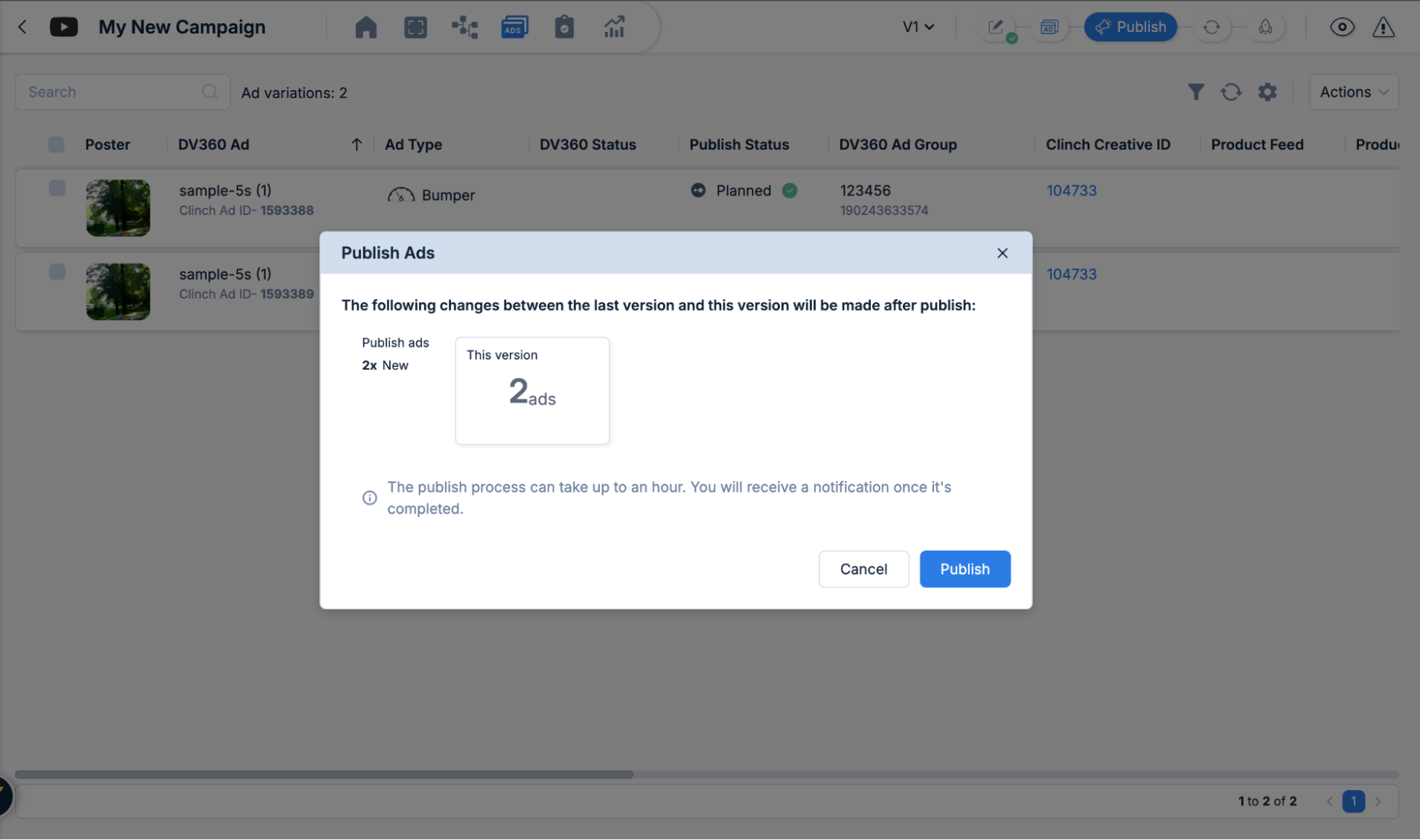Click ad group ID 190243633574
Viewport: 1420px width, 840px height.
(884, 211)
